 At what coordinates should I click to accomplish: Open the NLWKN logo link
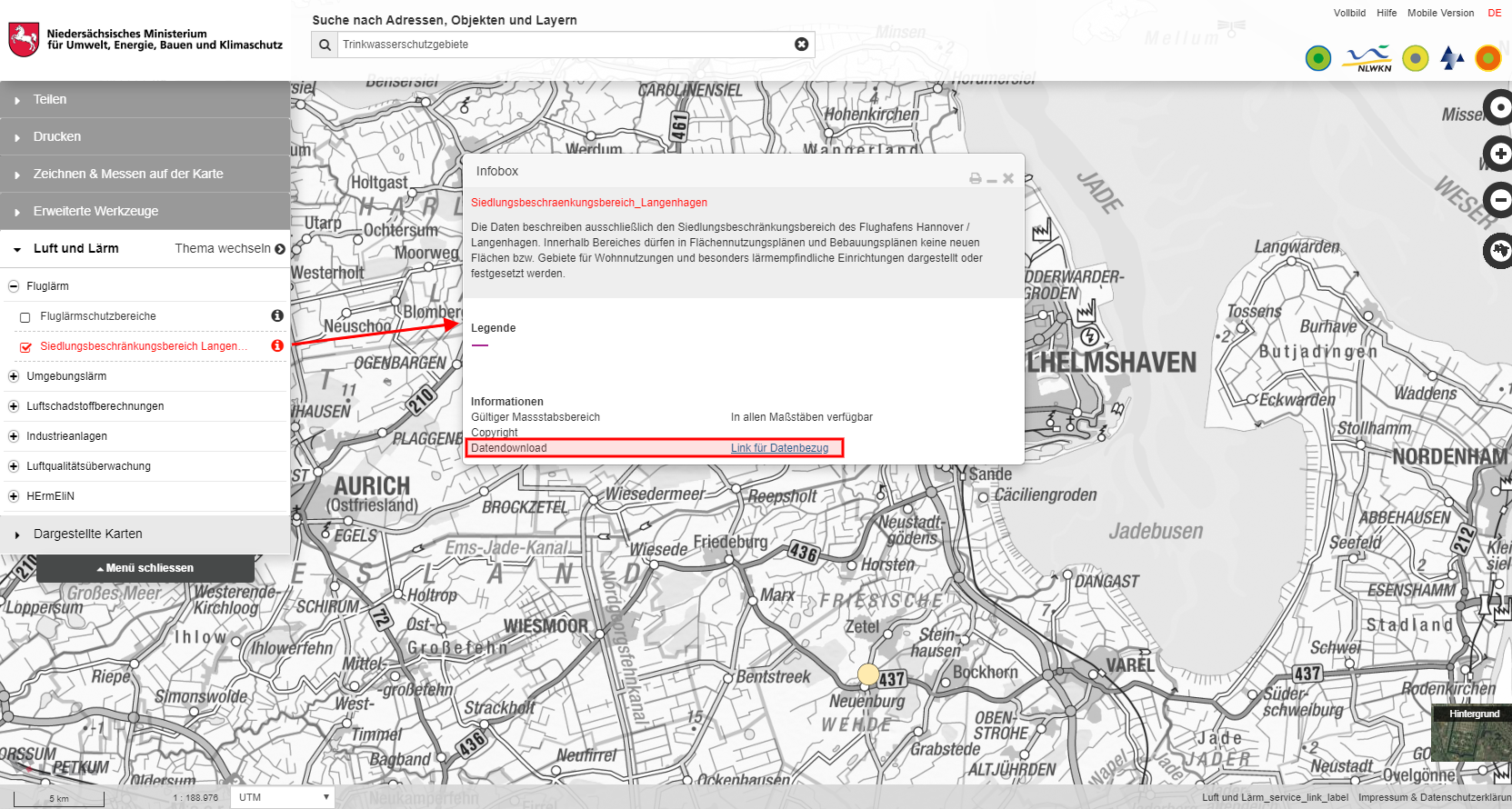(x=1367, y=59)
